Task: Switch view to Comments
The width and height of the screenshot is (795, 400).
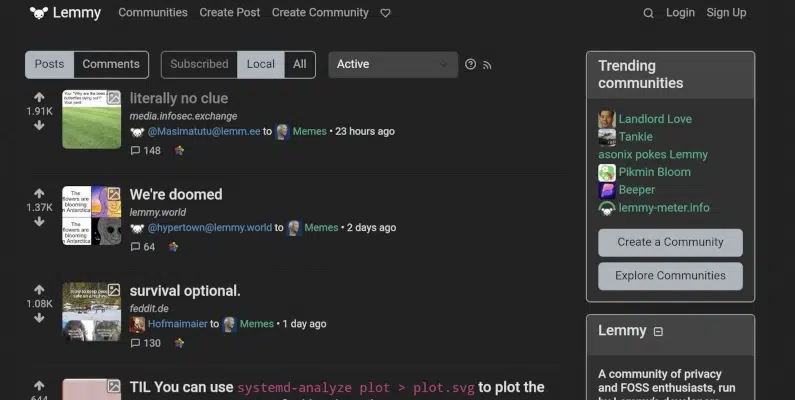Action: [x=111, y=64]
